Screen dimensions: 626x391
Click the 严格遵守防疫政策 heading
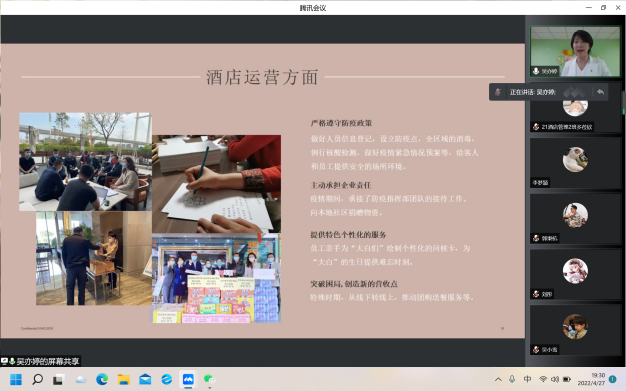pos(341,123)
